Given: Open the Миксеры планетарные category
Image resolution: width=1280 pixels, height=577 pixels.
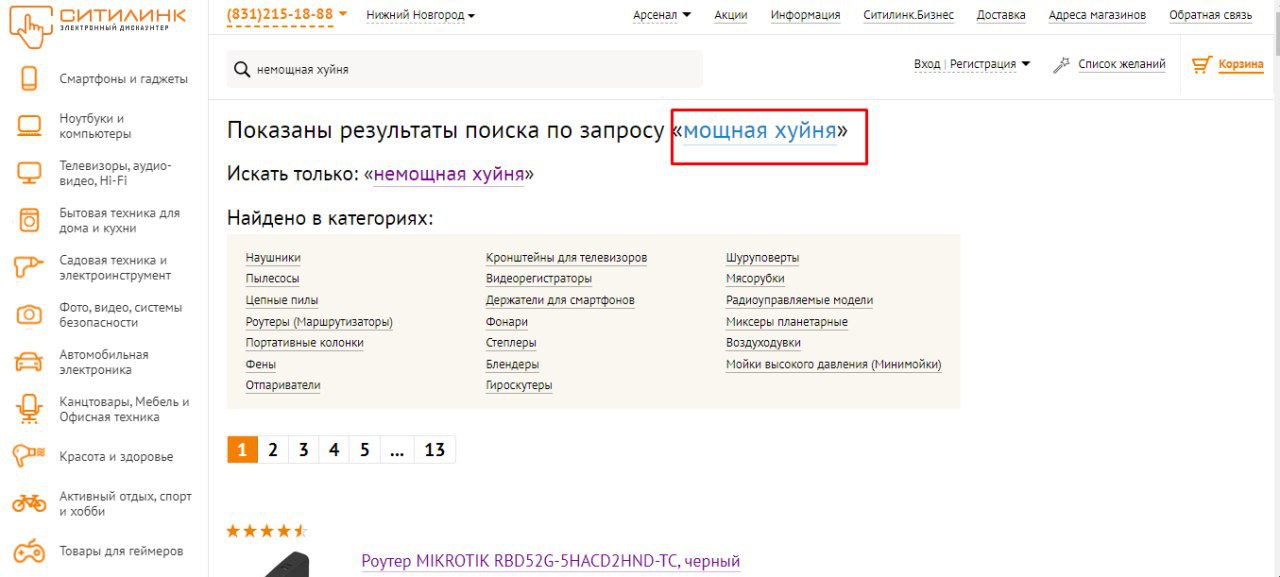Looking at the screenshot, I should point(787,322).
